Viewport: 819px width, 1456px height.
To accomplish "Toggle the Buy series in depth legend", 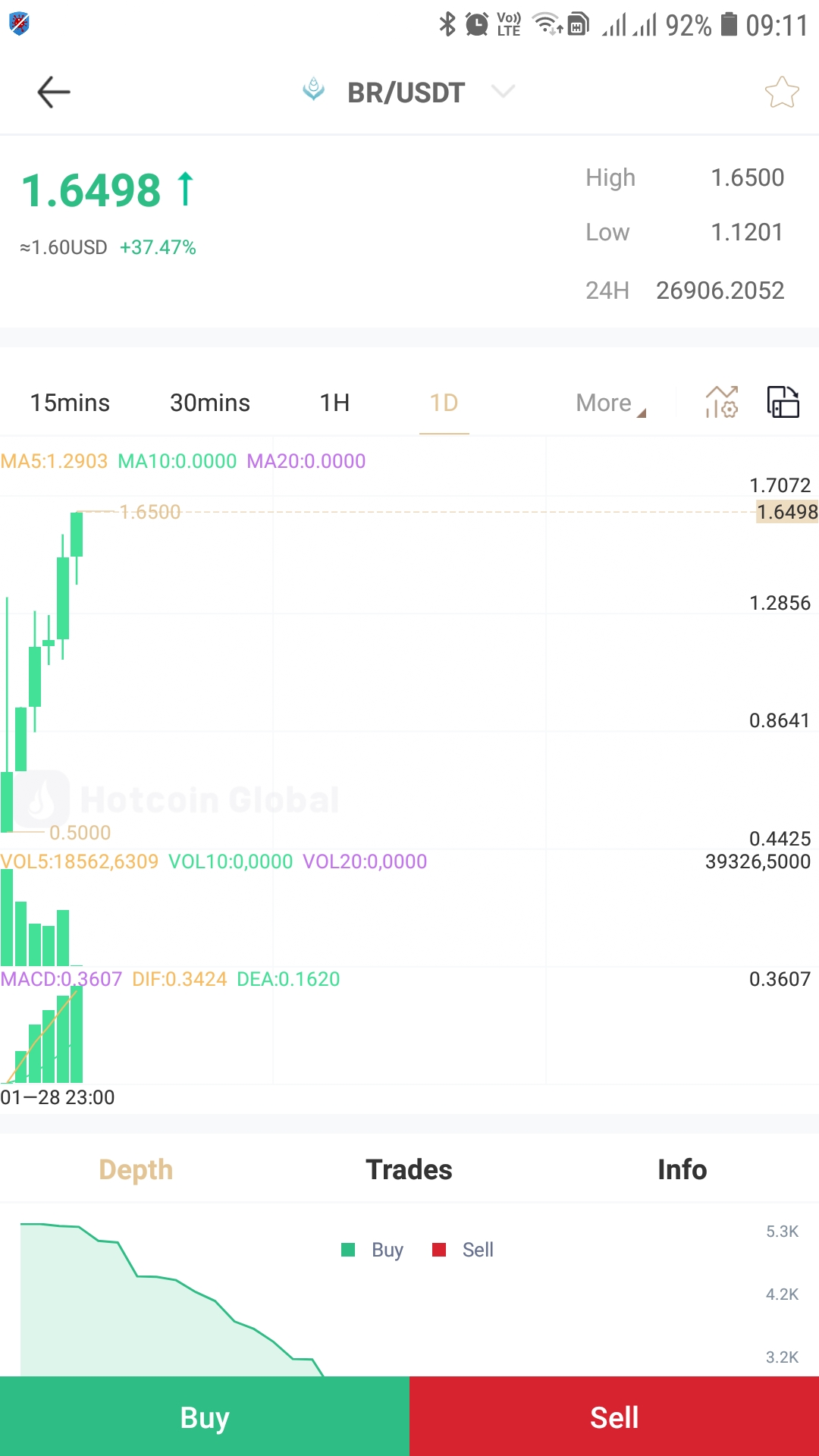I will [372, 1250].
